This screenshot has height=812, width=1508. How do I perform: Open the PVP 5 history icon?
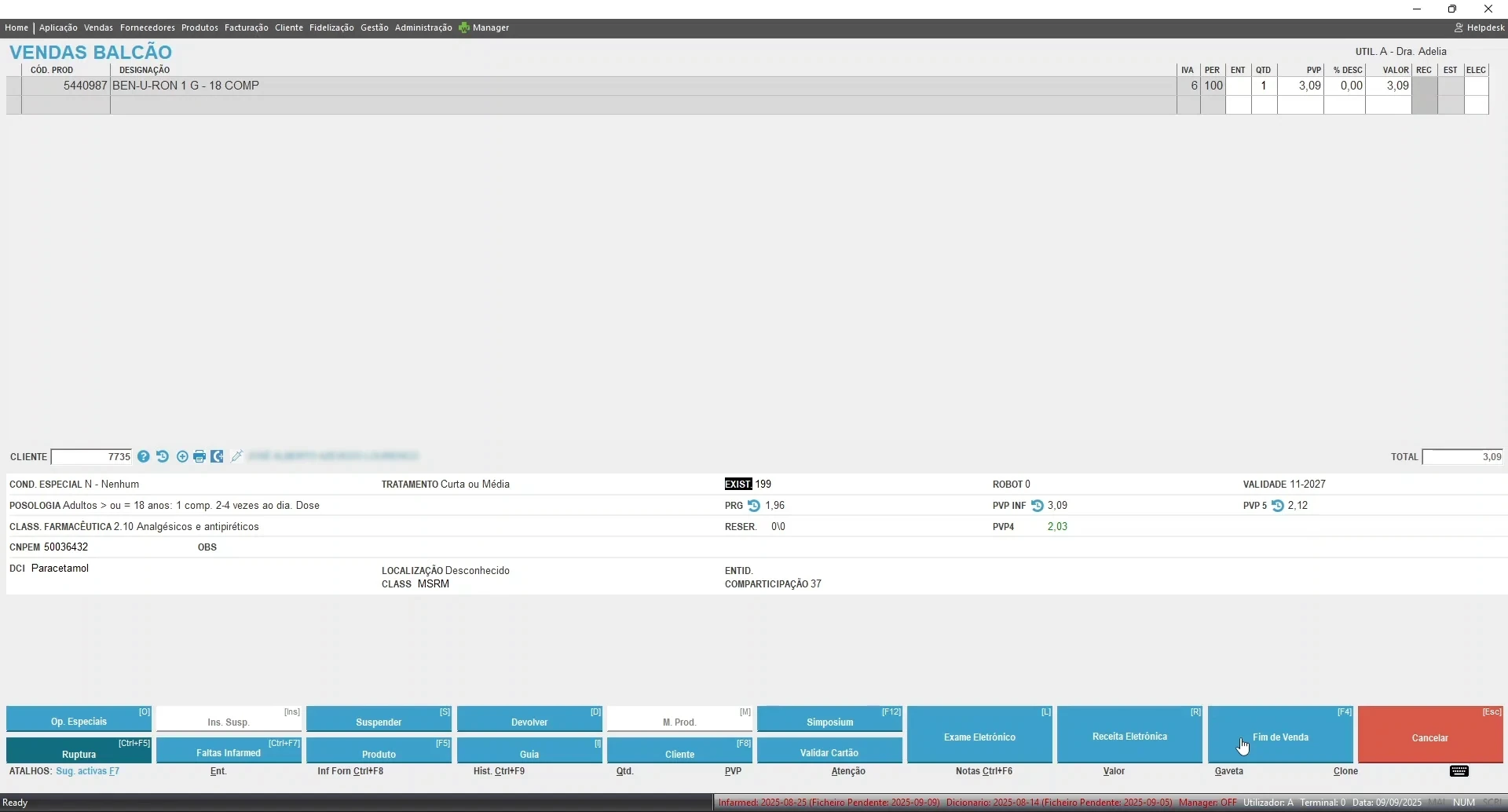pyautogui.click(x=1278, y=506)
